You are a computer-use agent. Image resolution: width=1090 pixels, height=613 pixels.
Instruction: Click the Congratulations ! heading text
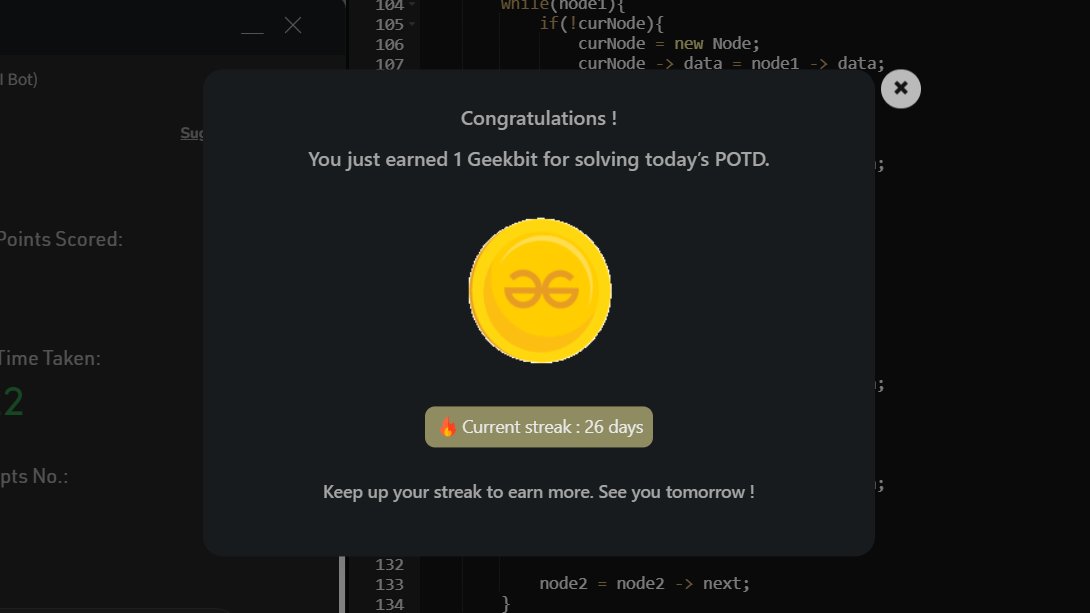click(539, 118)
